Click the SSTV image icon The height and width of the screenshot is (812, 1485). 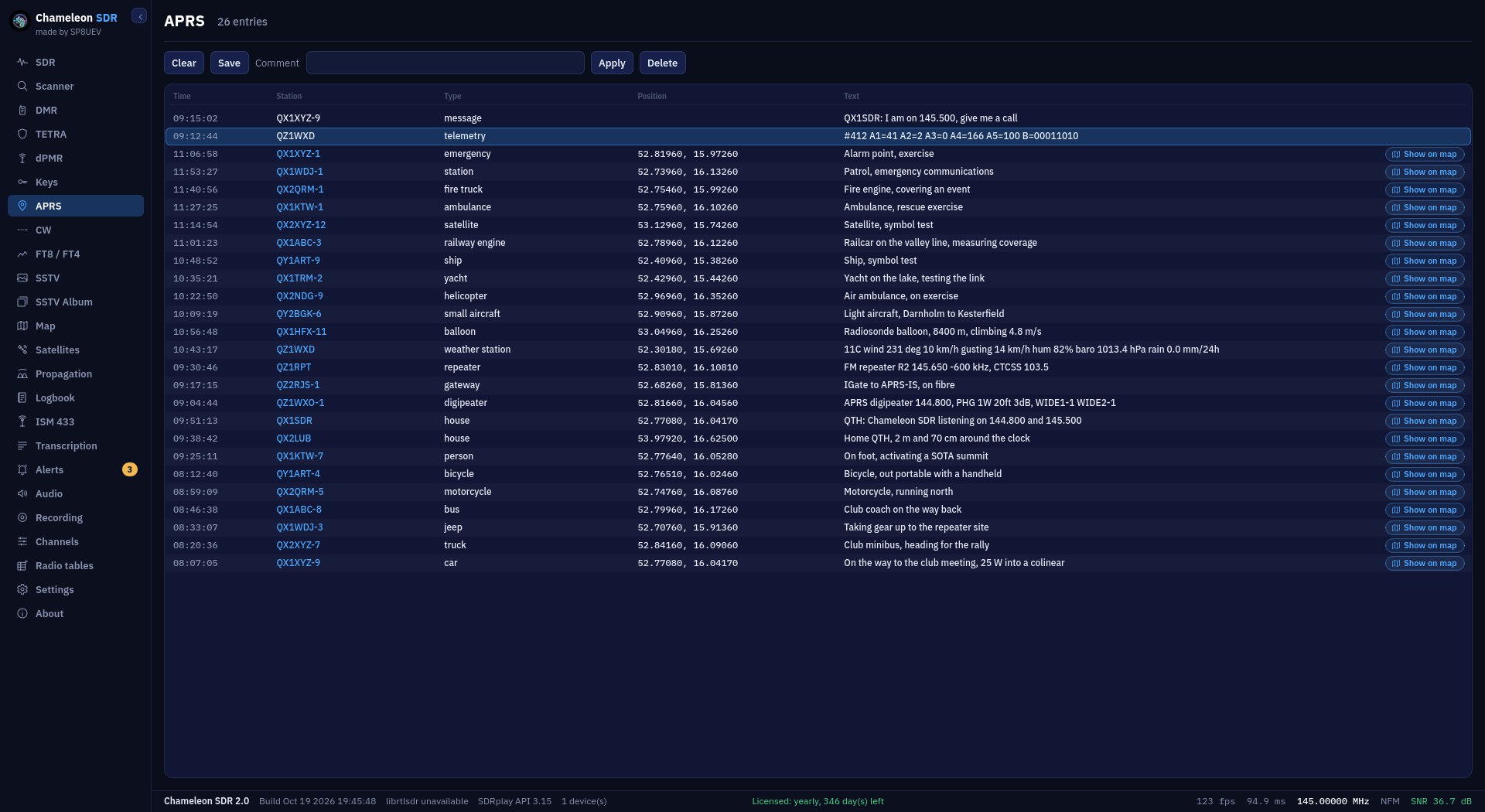(22, 278)
